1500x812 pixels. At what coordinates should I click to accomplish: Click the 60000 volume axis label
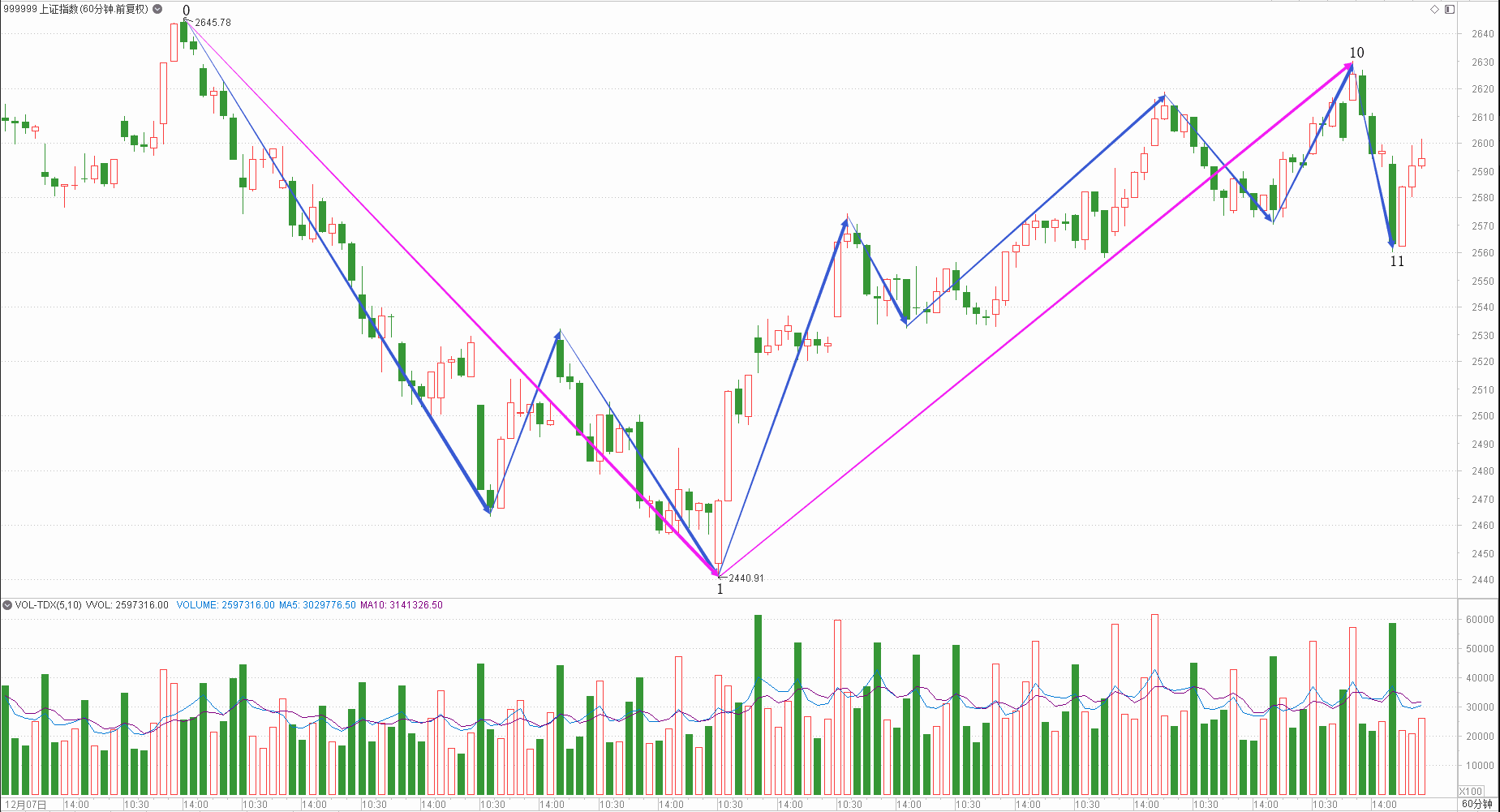1480,620
